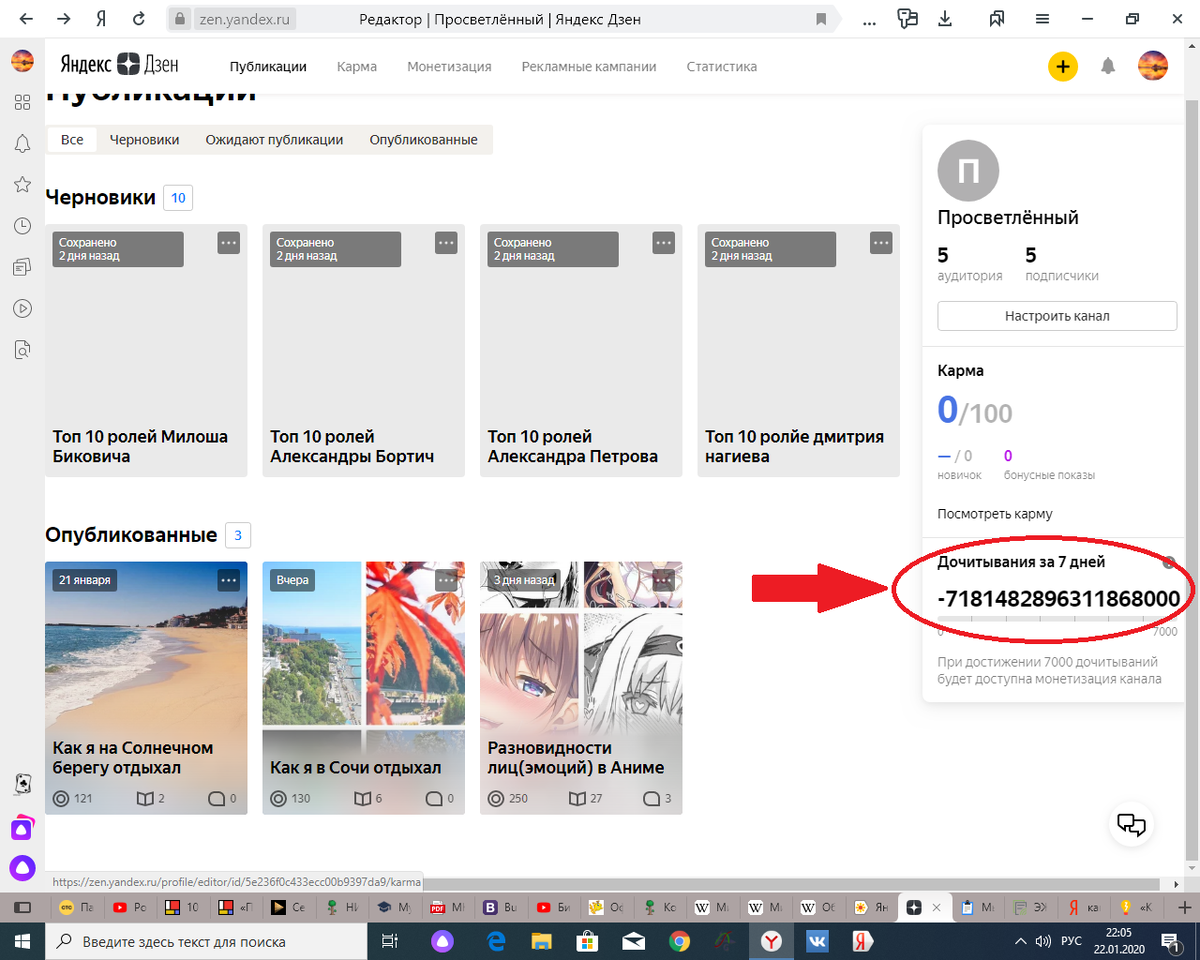Screen dimensions: 1200x960
Task: Open sidebar notifications bell icon
Action: pyautogui.click(x=22, y=144)
